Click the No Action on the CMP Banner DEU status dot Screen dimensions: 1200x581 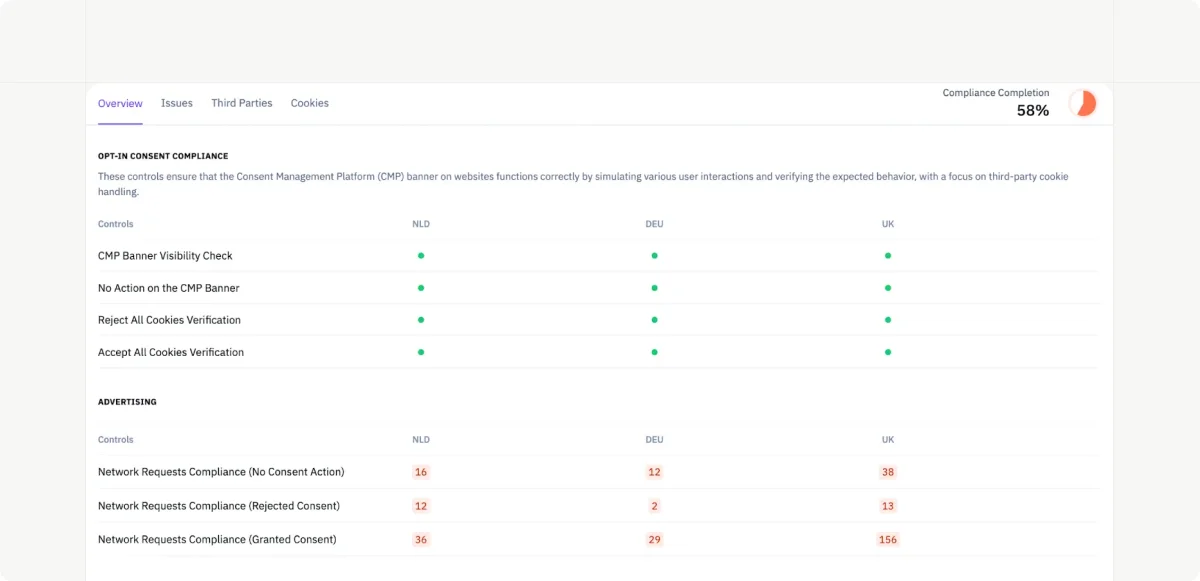(654, 288)
